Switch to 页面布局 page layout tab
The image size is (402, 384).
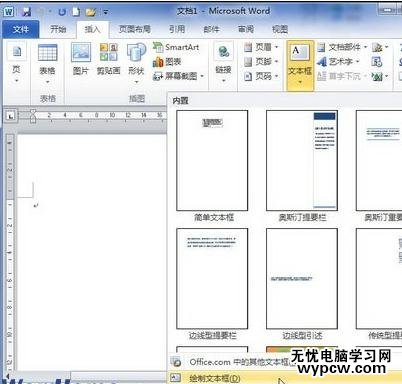(x=135, y=29)
